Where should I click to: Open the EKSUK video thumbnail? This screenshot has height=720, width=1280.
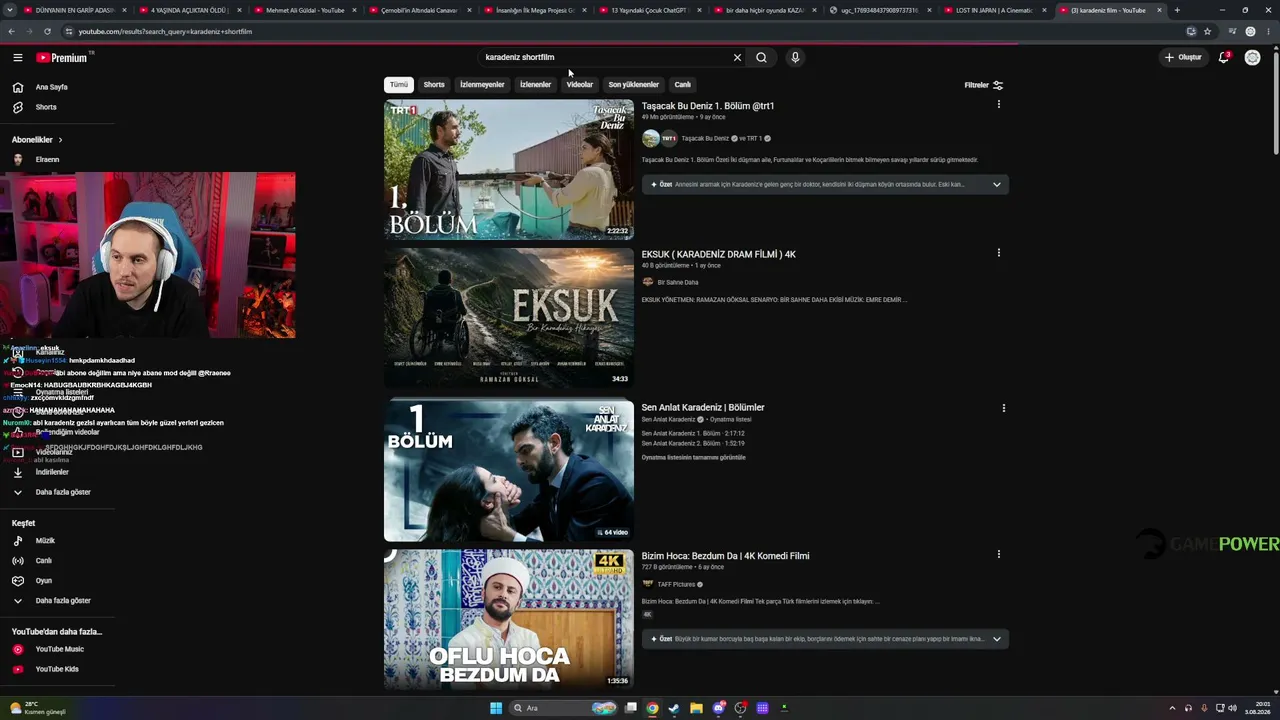(x=509, y=318)
